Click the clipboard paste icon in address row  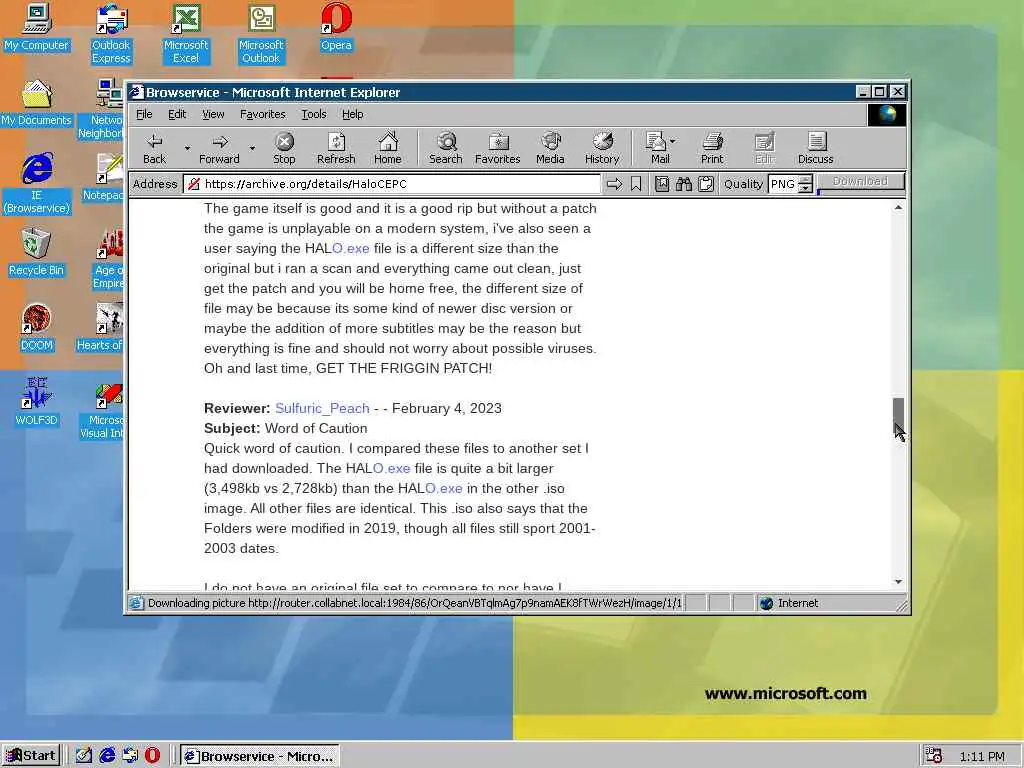706,184
